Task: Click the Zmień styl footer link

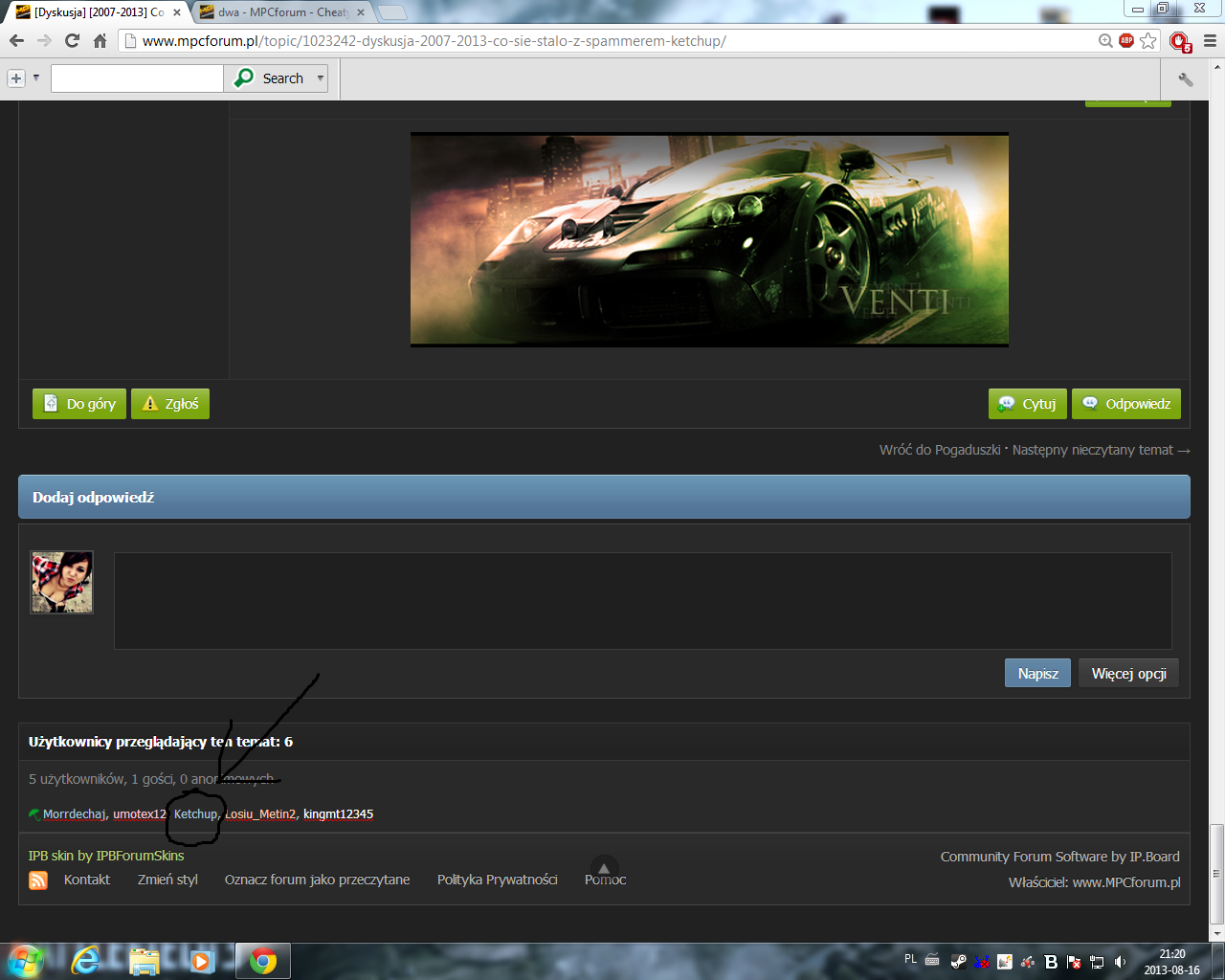Action: pyautogui.click(x=167, y=880)
